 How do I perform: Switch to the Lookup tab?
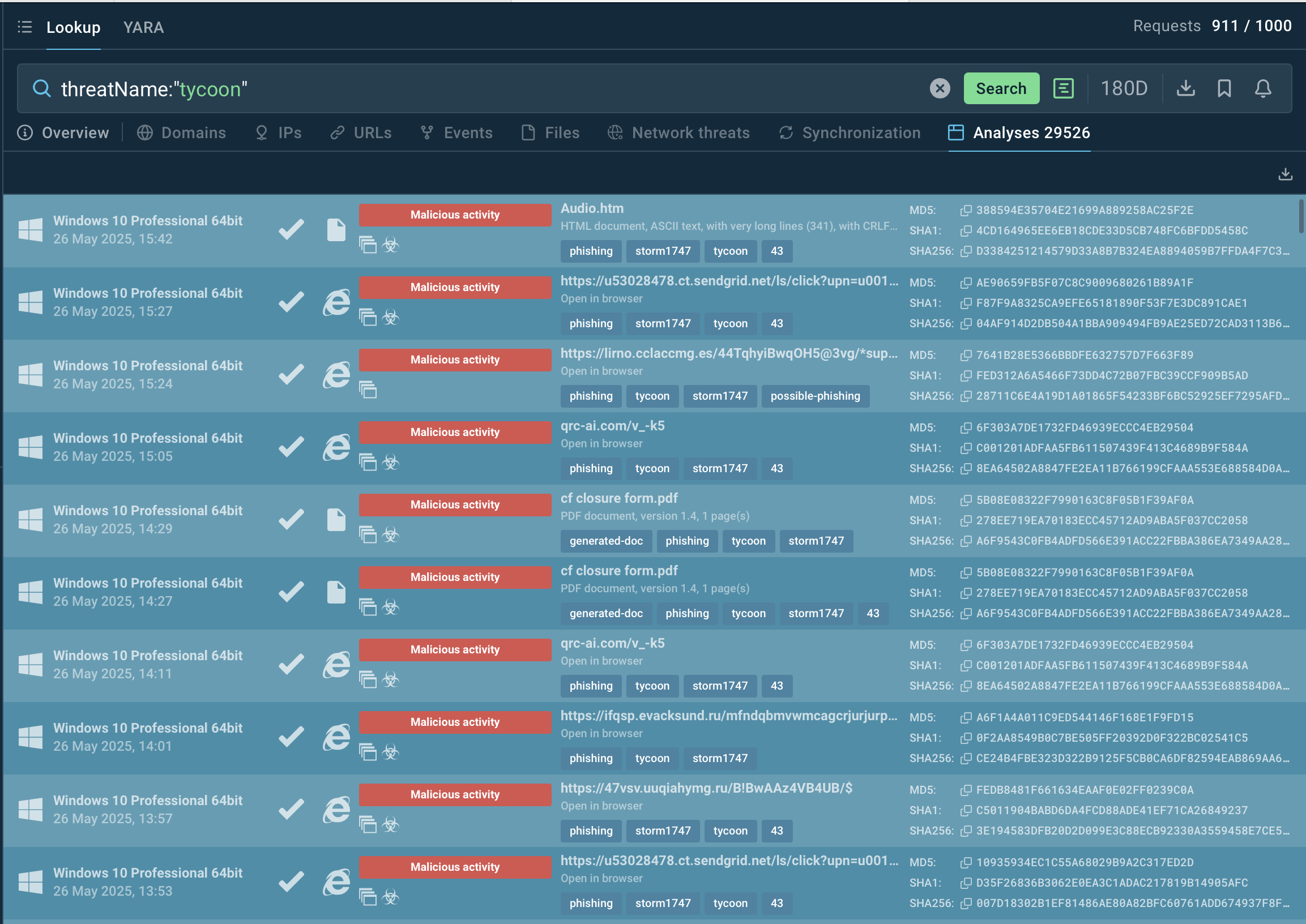(x=74, y=27)
